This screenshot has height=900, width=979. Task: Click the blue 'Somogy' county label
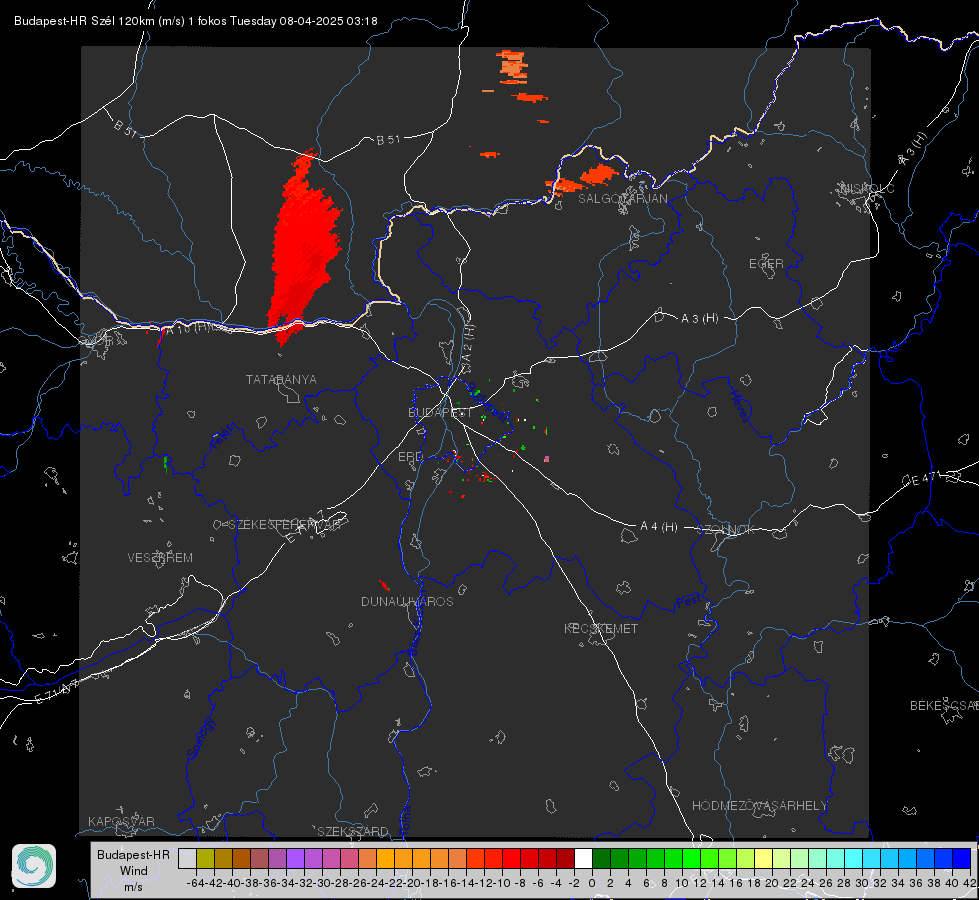click(x=200, y=738)
